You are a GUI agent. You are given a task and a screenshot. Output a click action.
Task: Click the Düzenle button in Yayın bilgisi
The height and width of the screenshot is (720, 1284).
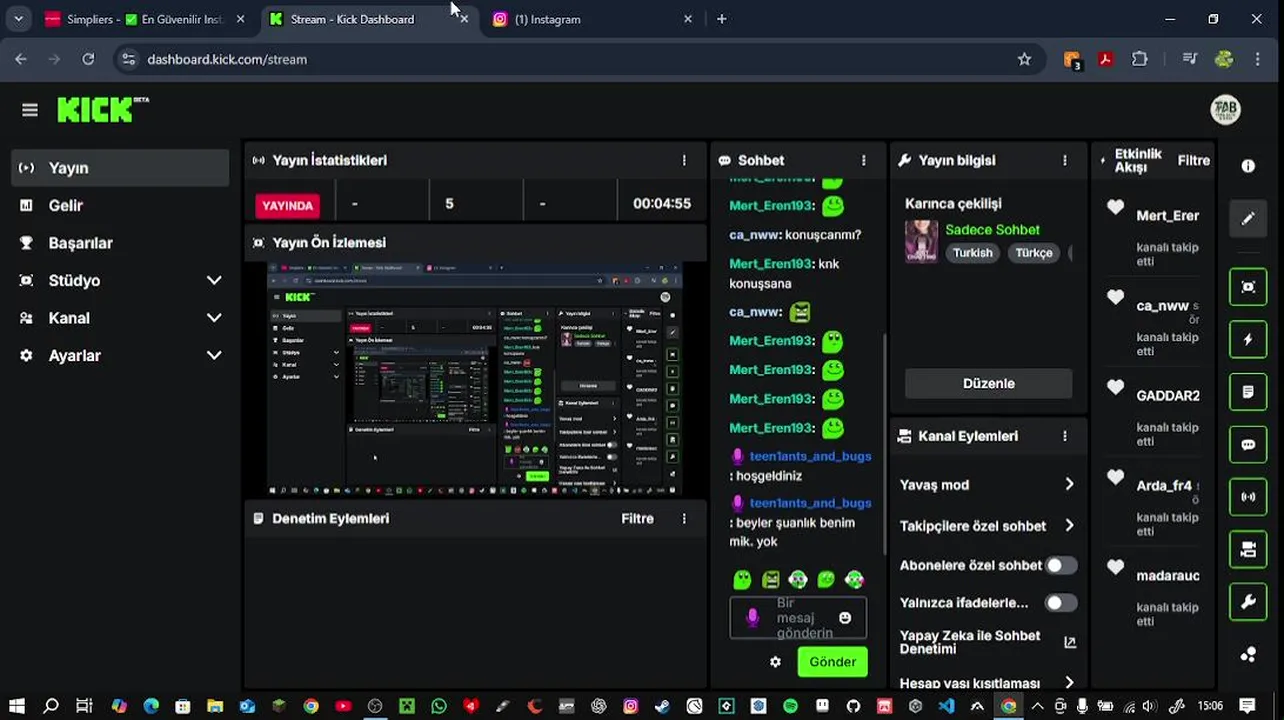pyautogui.click(x=988, y=383)
